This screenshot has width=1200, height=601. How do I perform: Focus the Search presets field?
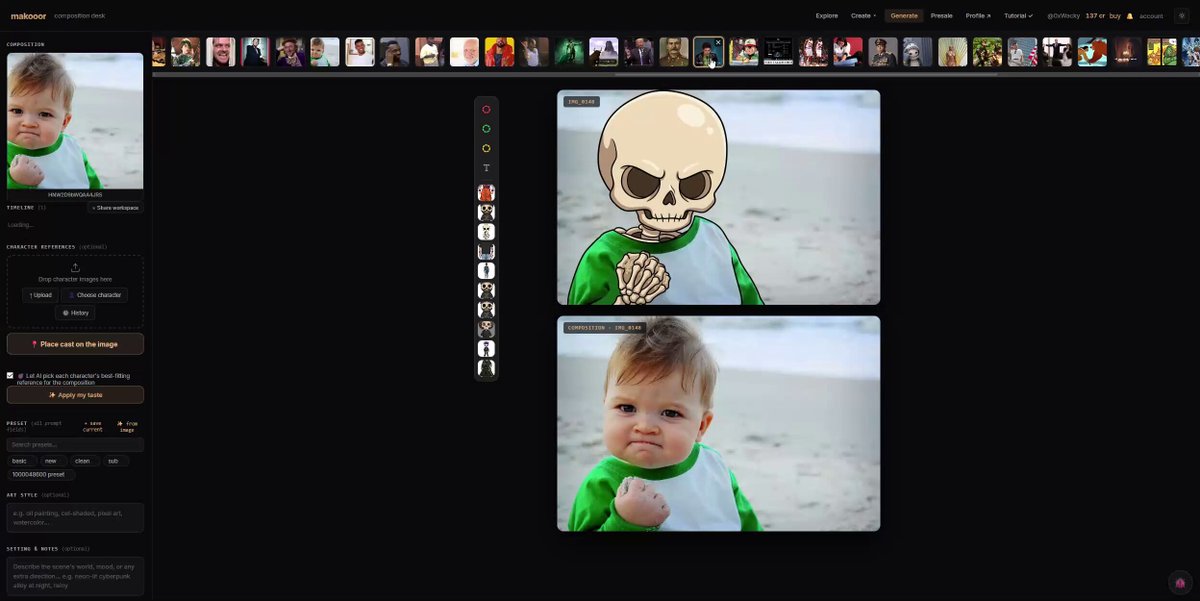(x=75, y=445)
